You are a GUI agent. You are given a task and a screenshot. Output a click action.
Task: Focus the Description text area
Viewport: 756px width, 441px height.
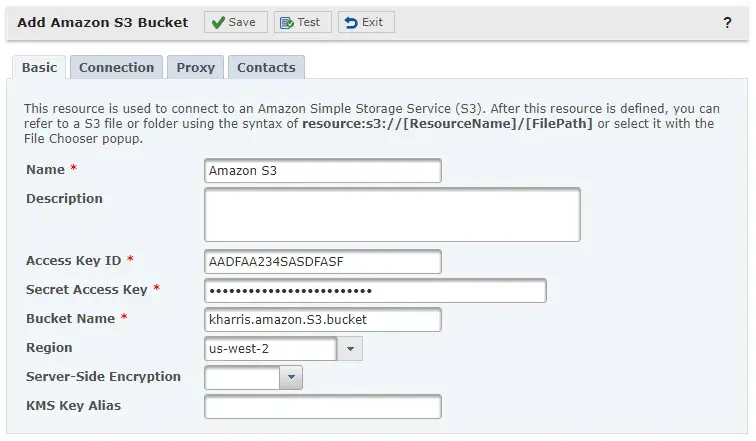tap(392, 215)
